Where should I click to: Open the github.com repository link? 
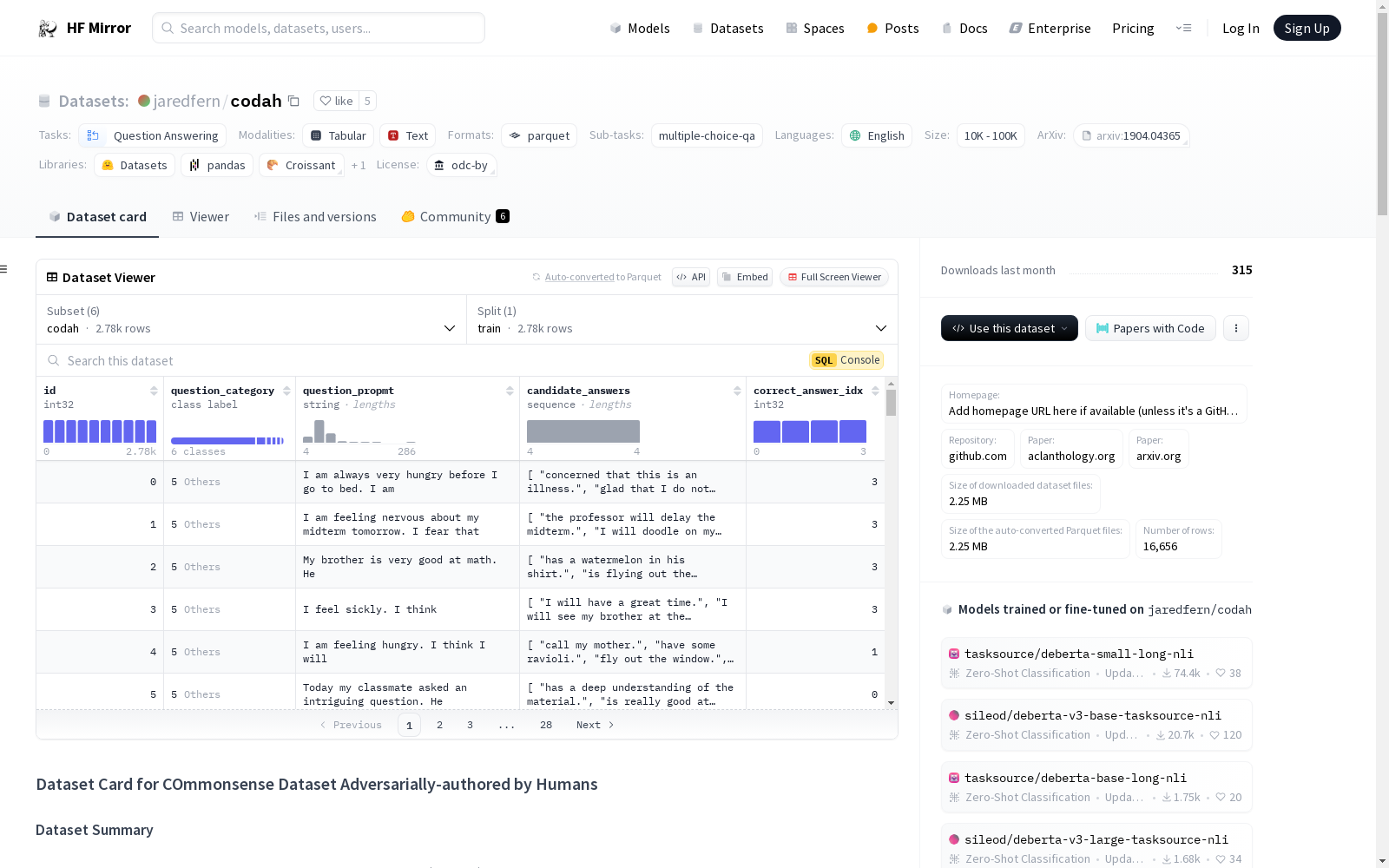tap(978, 449)
